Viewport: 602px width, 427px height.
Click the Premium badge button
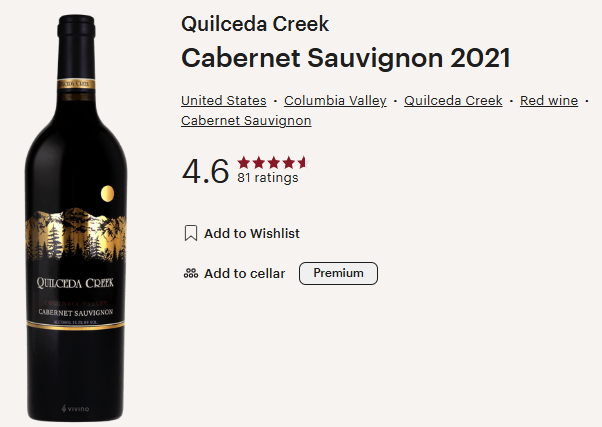[338, 273]
